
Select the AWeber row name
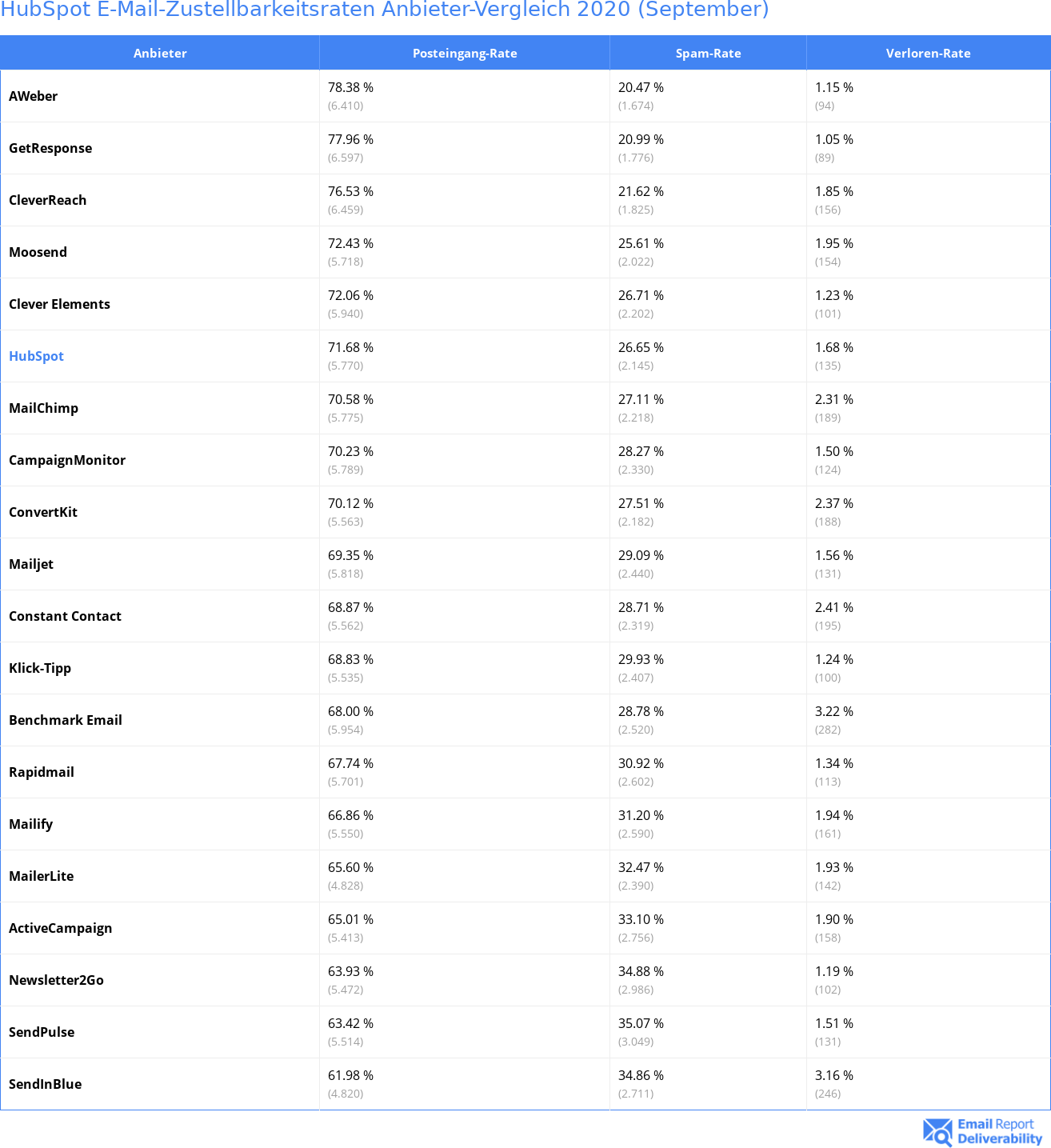[x=33, y=96]
